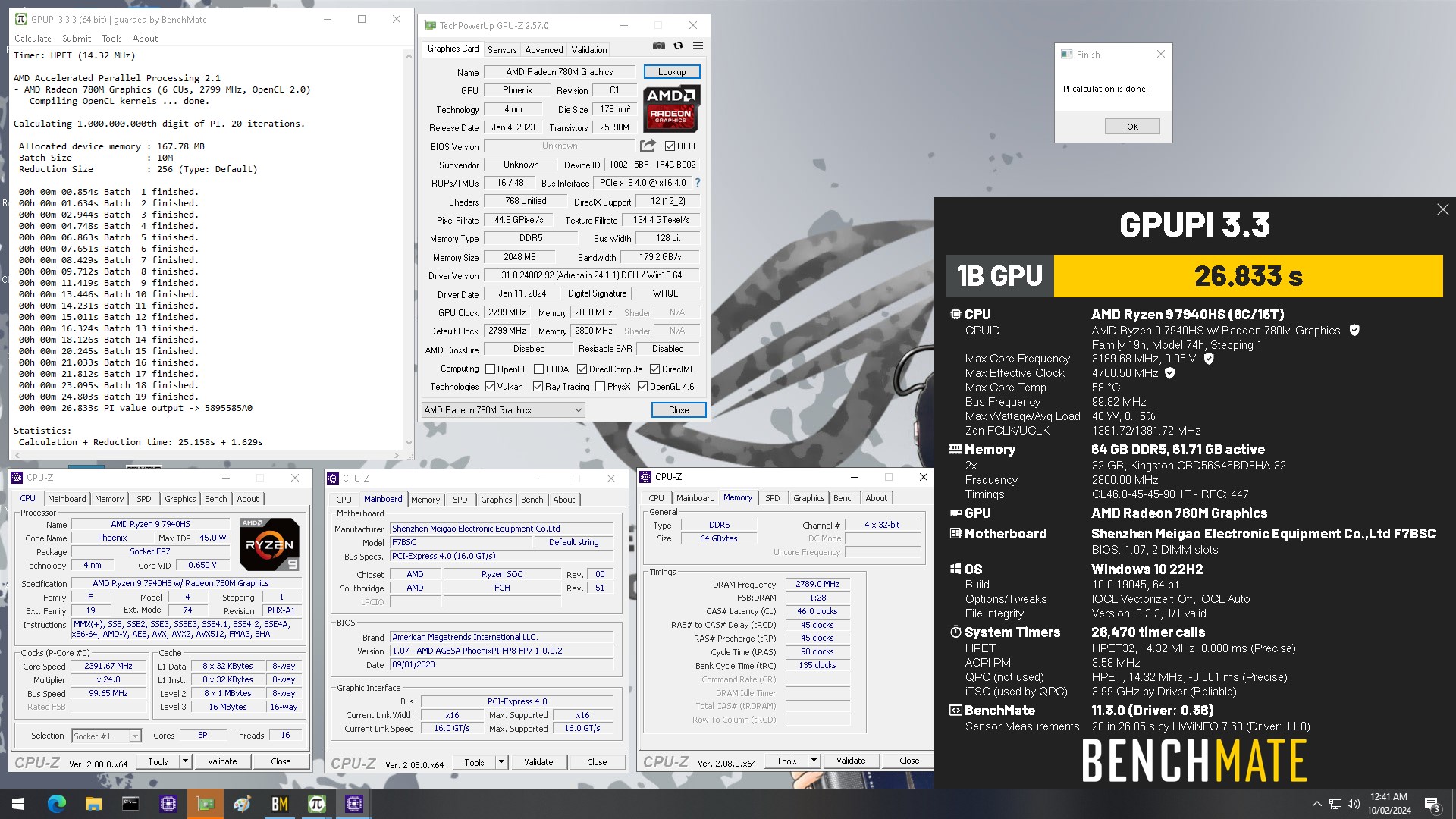The image size is (1456, 819).
Task: Open Socket #1 selection dropdown
Action: click(106, 736)
